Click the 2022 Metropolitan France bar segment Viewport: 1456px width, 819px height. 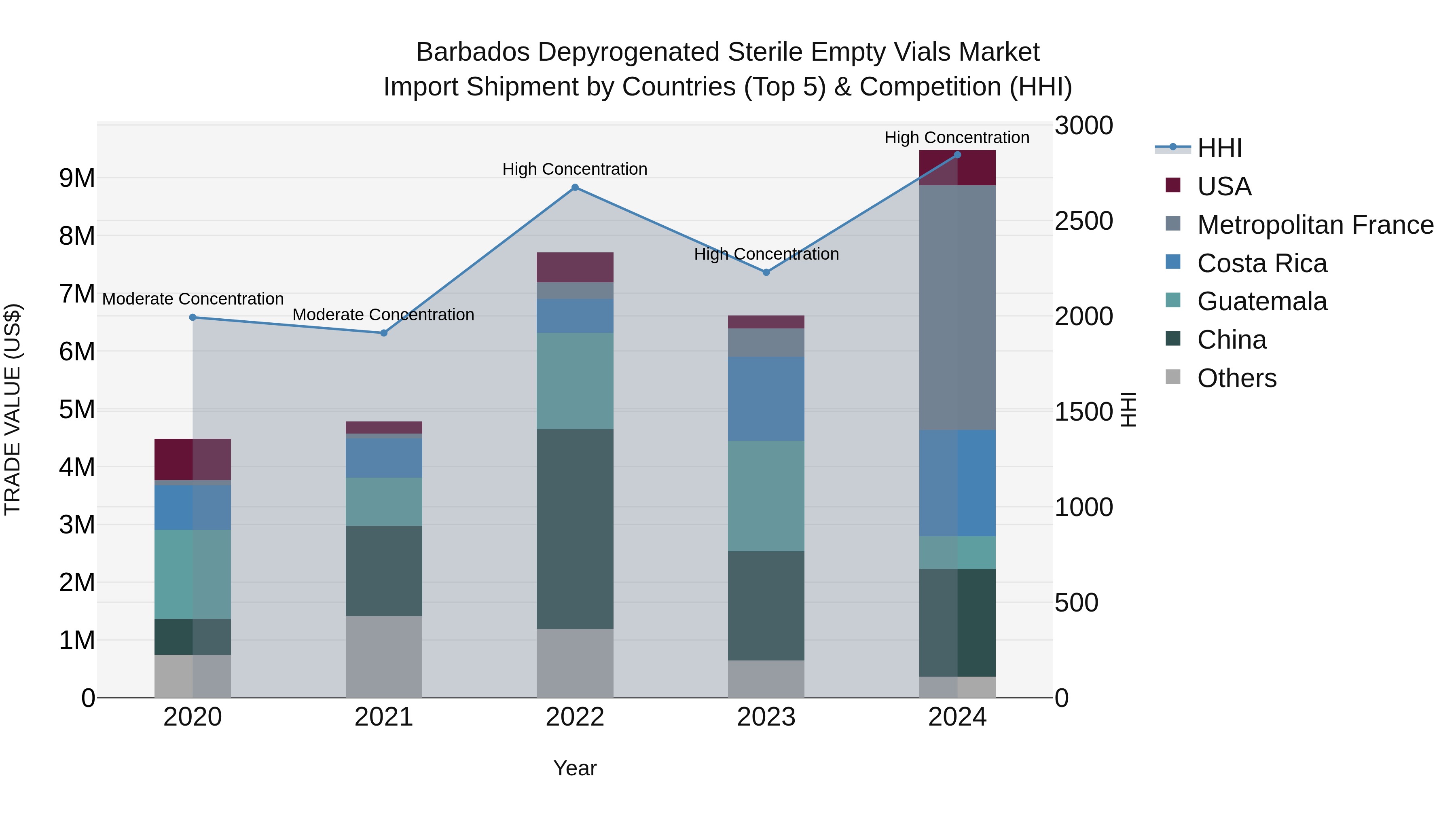pyautogui.click(x=575, y=290)
